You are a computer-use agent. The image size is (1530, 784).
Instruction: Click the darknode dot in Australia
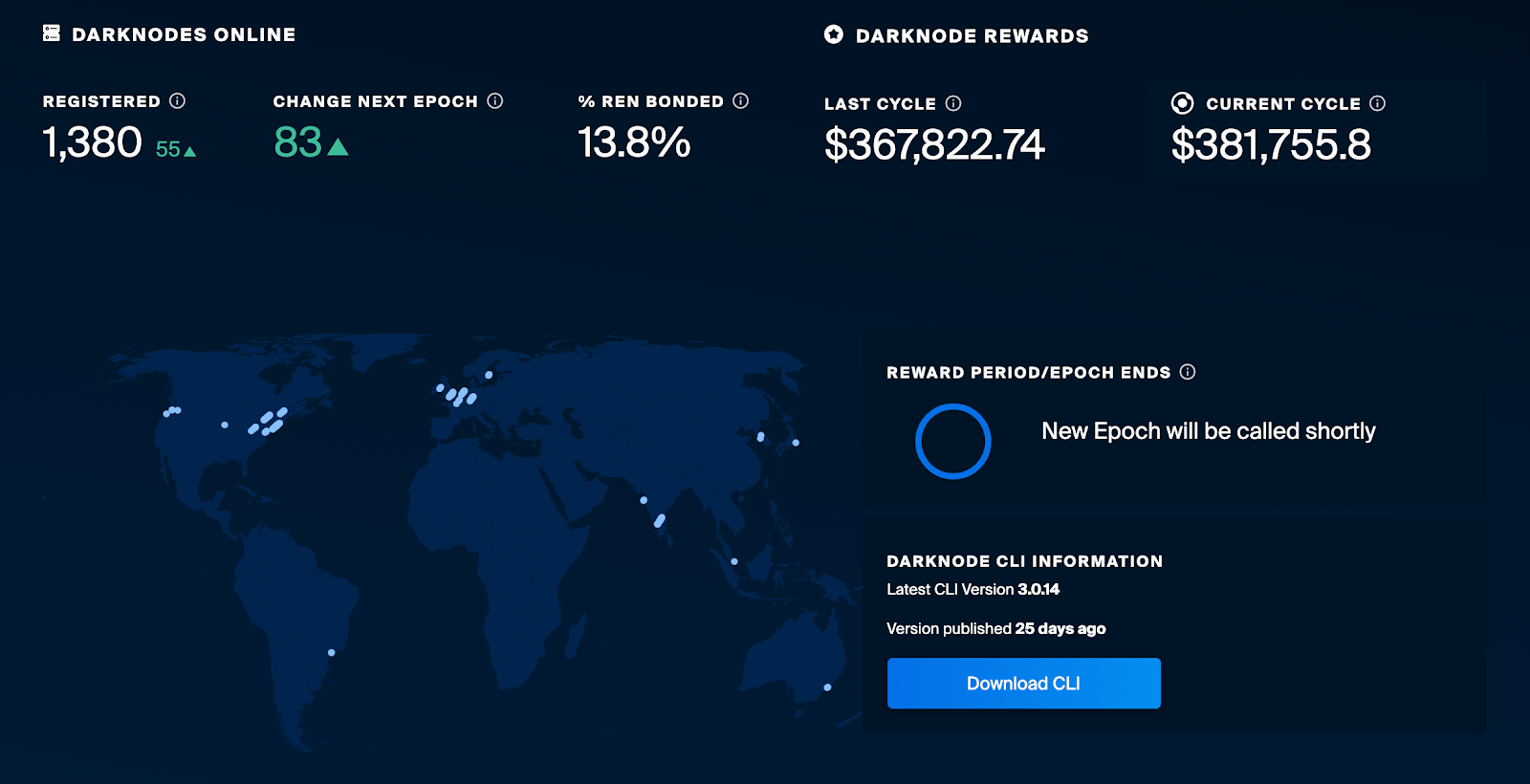827,687
